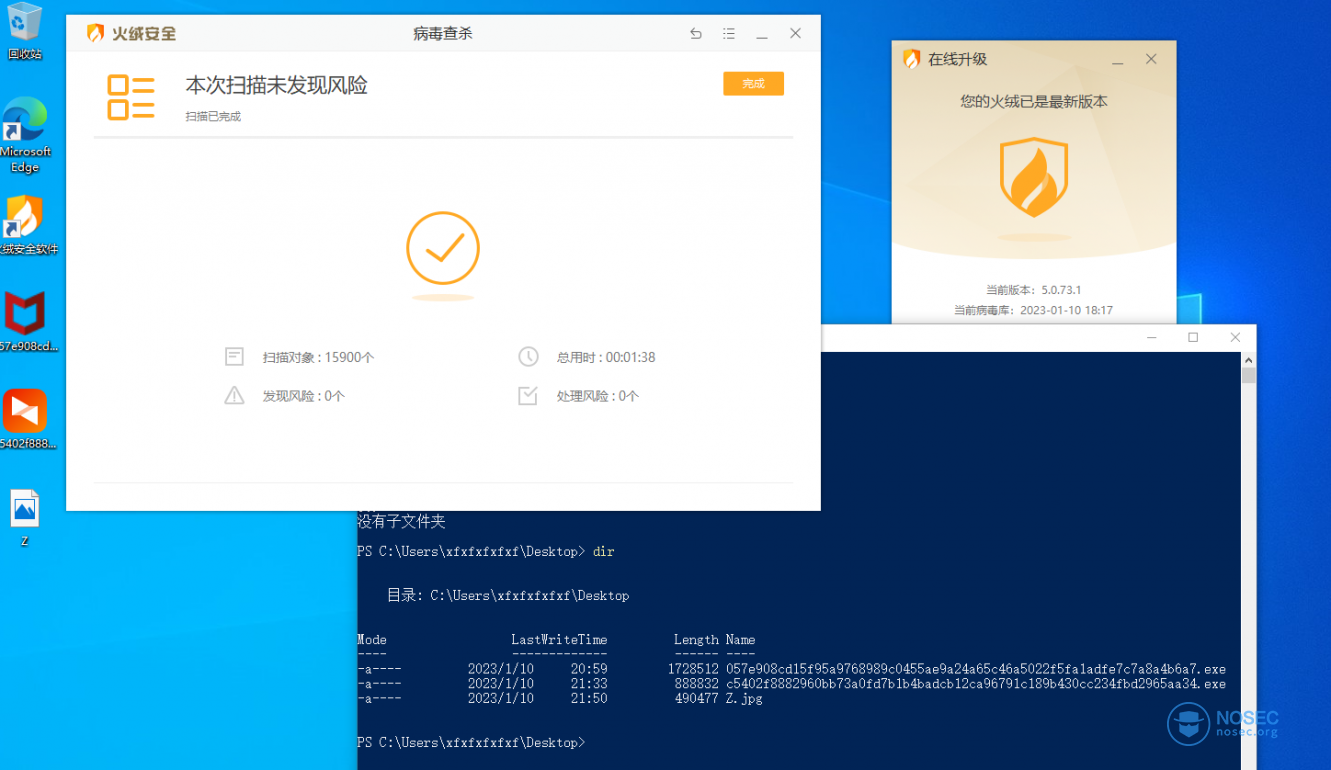Screen dimensions: 1331x770
Task: Click the orange checkmark circle scan result
Action: [443, 249]
